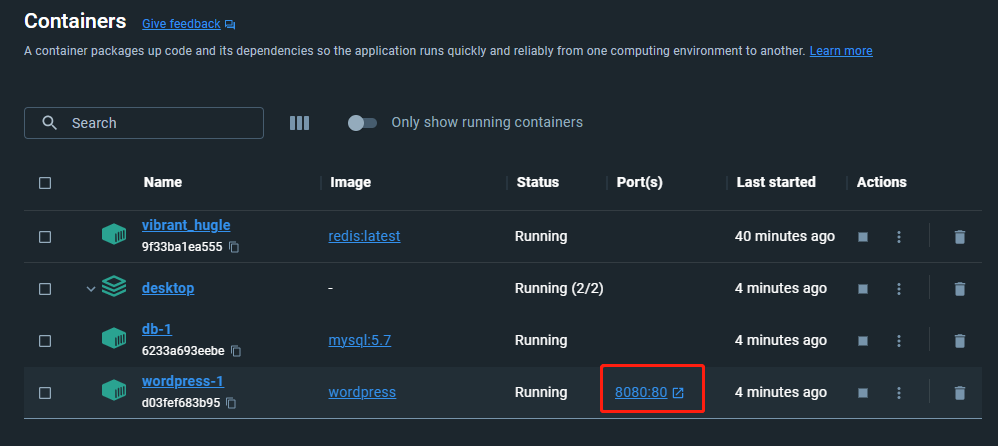Image resolution: width=998 pixels, height=446 pixels.
Task: Click the magnifier icon in search box
Action: click(x=50, y=123)
